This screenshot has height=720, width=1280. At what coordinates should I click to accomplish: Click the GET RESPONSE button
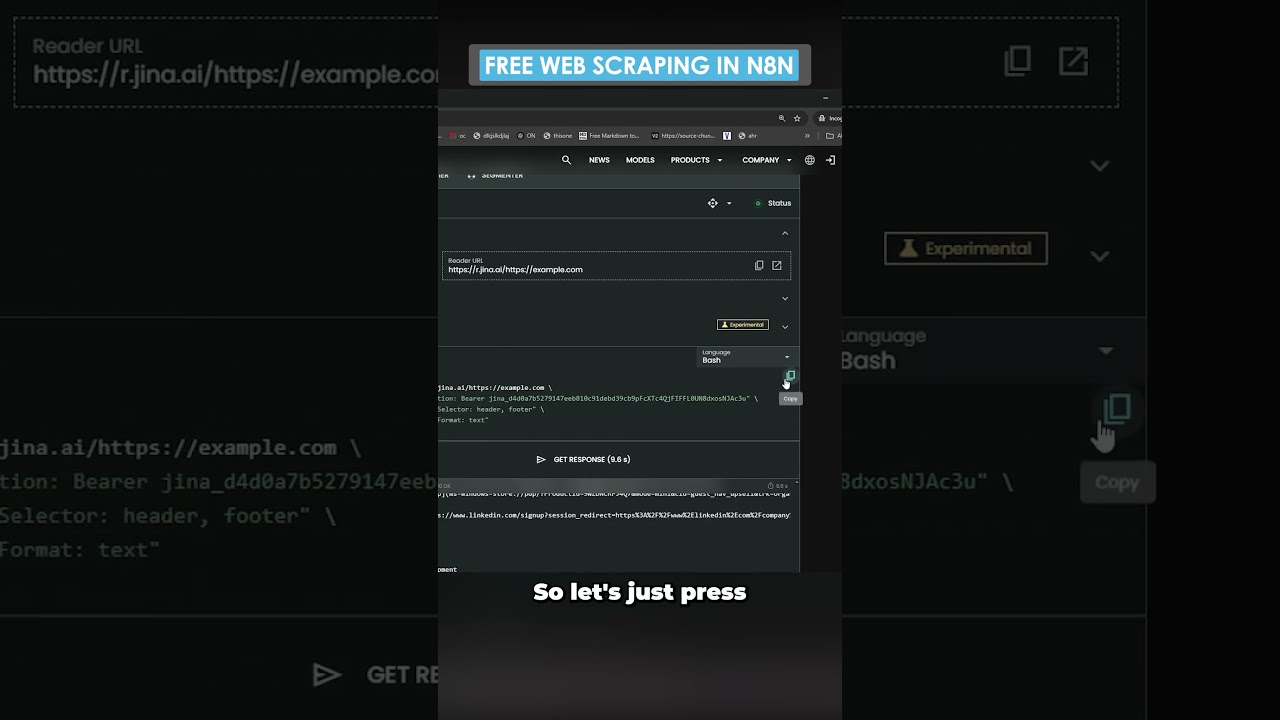pyautogui.click(x=583, y=459)
